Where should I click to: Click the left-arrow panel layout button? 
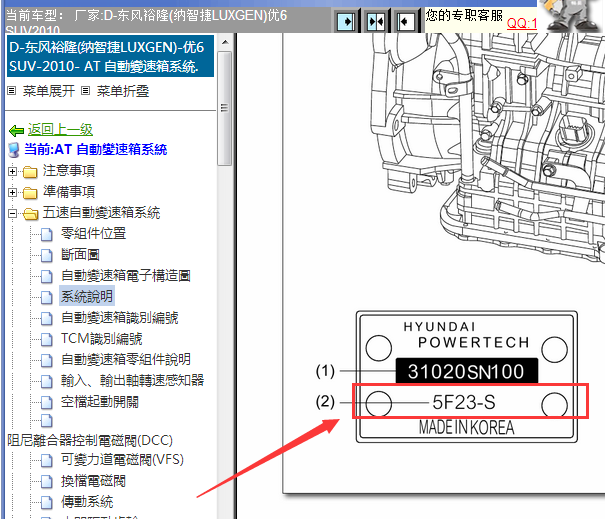coord(406,21)
